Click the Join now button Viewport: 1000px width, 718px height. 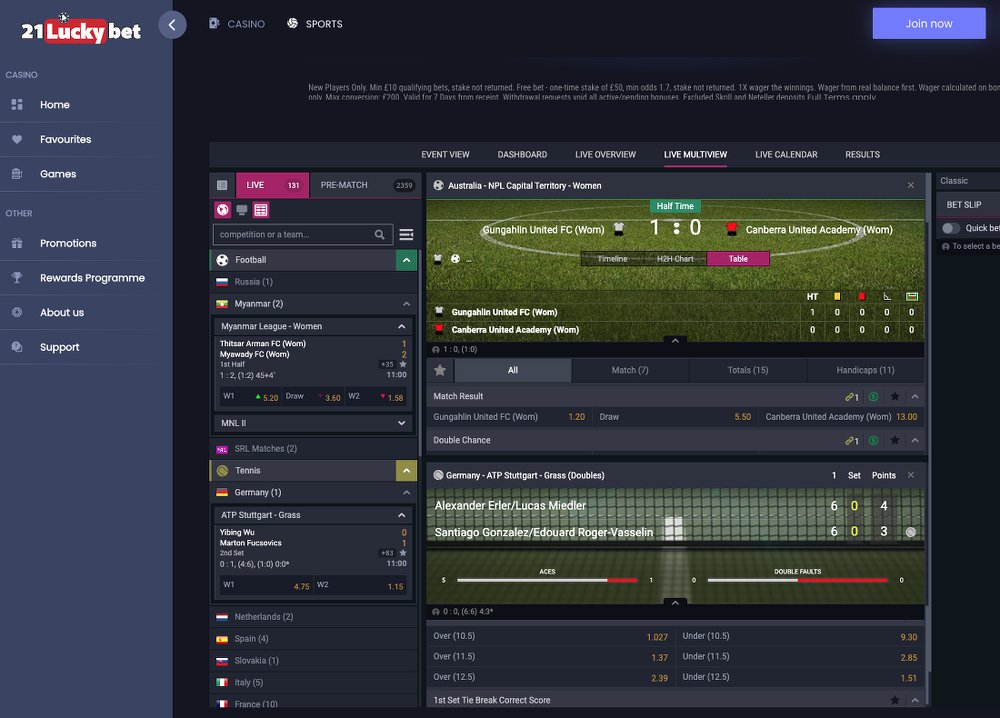929,24
